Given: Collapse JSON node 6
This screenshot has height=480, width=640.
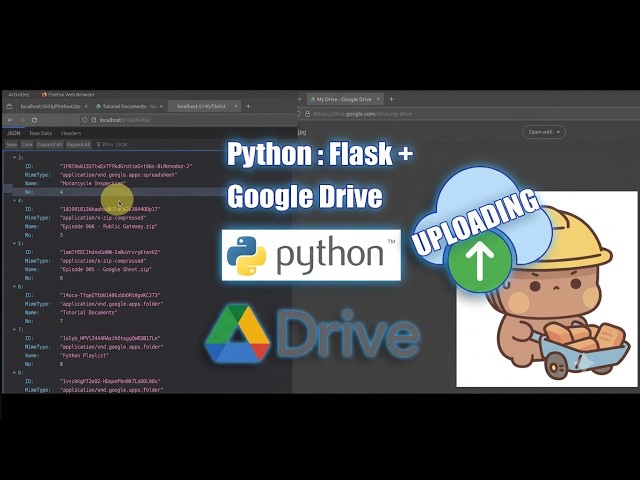Looking at the screenshot, I should pos(14,287).
